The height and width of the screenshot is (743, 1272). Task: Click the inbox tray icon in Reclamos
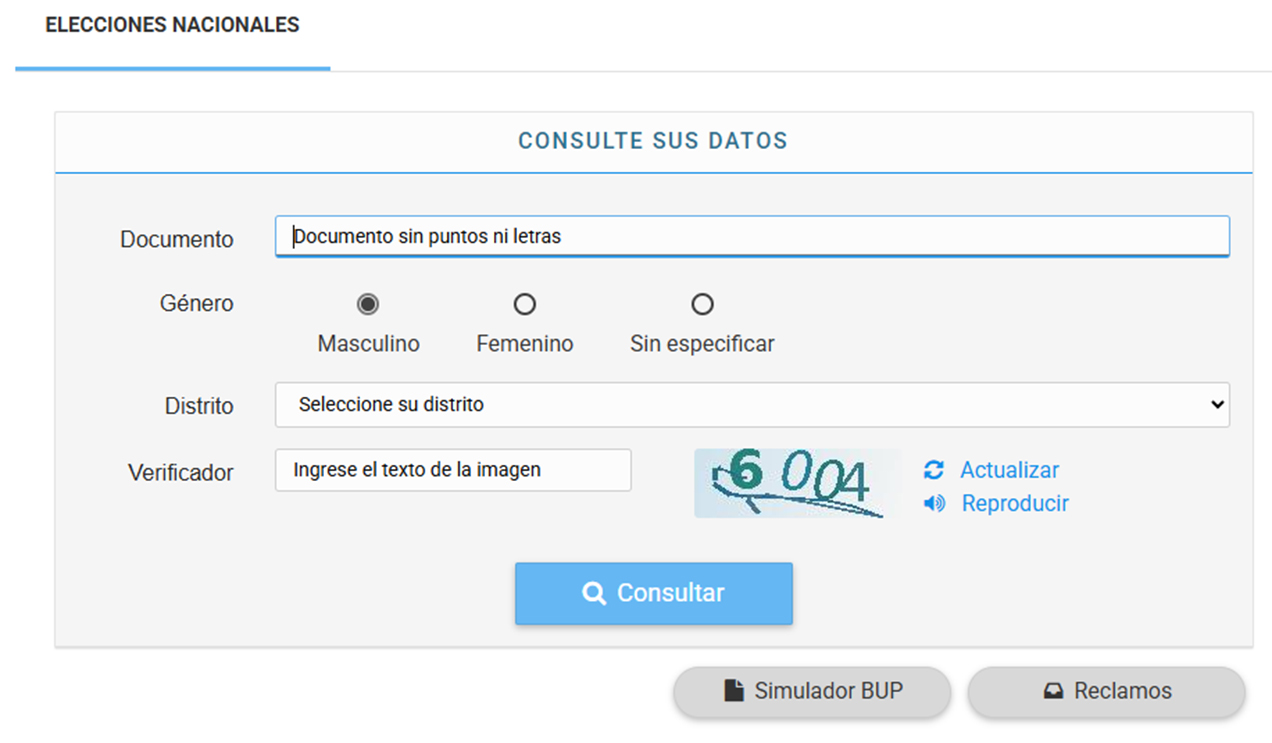pyautogui.click(x=1053, y=691)
